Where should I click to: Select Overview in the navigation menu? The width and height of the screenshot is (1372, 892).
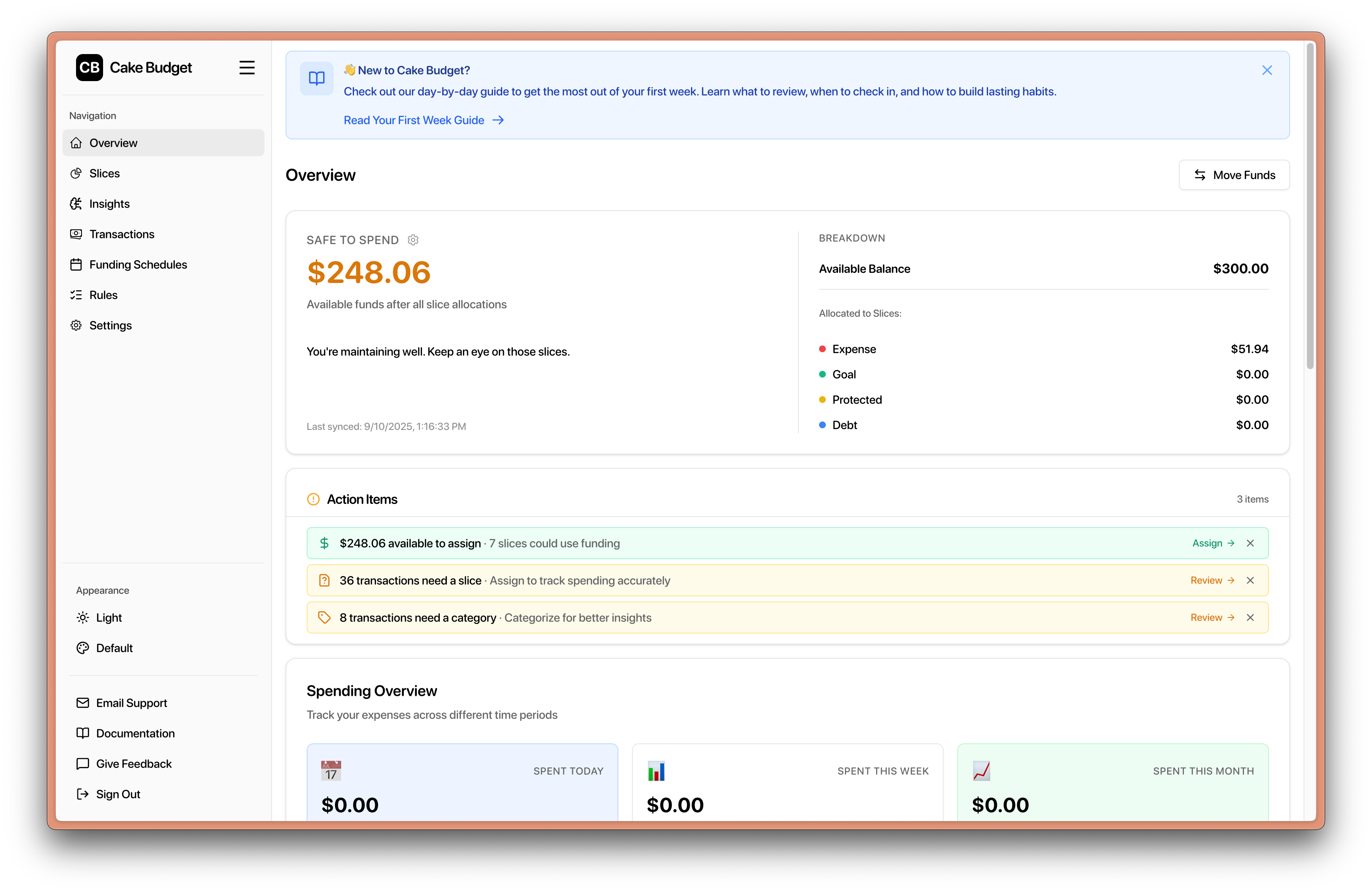click(113, 142)
